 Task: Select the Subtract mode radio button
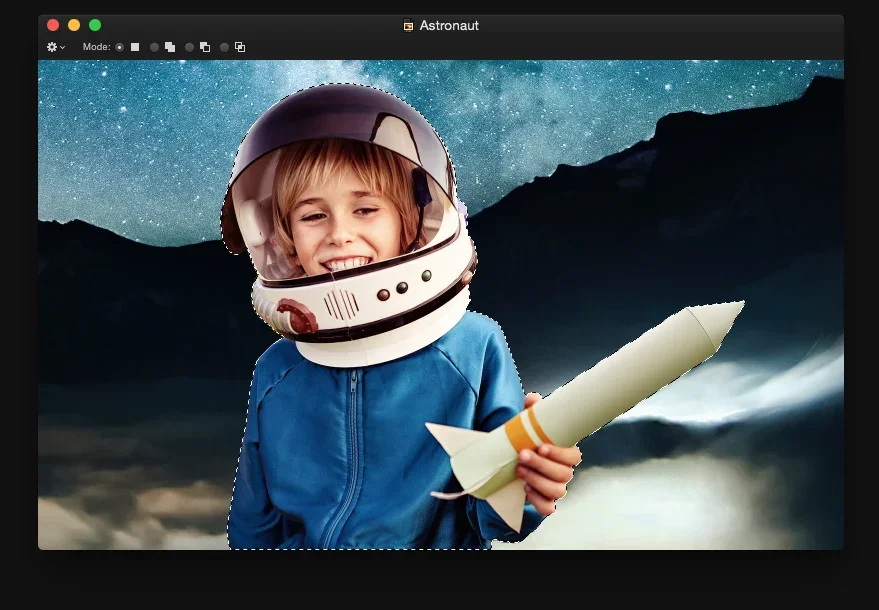point(188,46)
